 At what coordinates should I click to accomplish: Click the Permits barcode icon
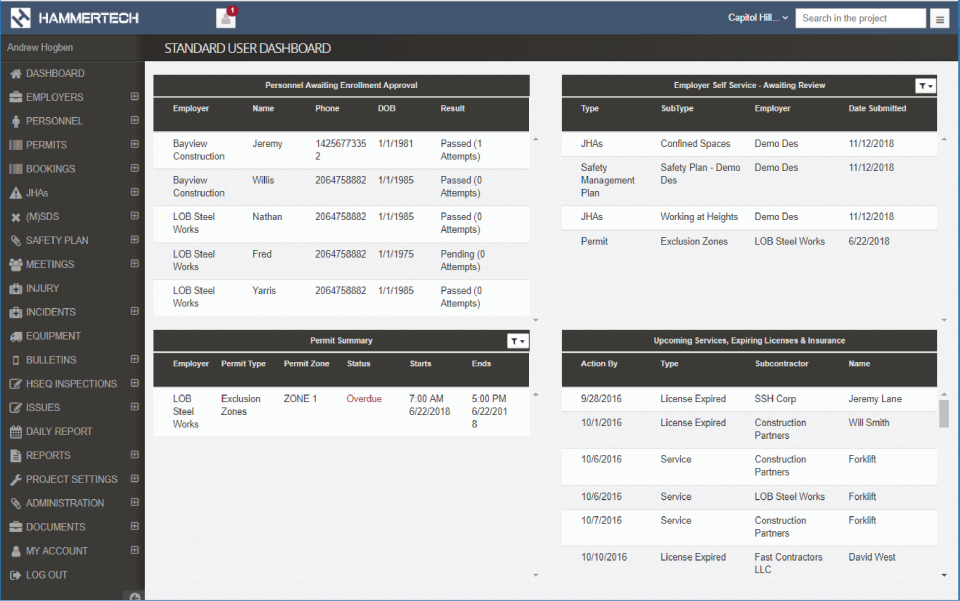pyautogui.click(x=16, y=145)
